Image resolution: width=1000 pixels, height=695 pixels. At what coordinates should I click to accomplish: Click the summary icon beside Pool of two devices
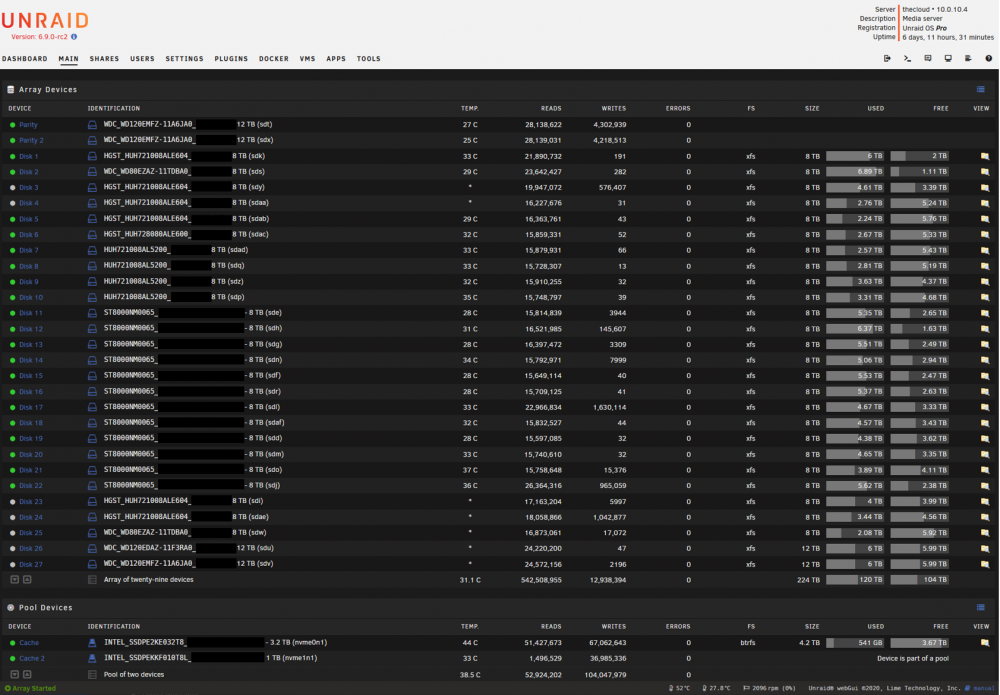(x=92, y=675)
